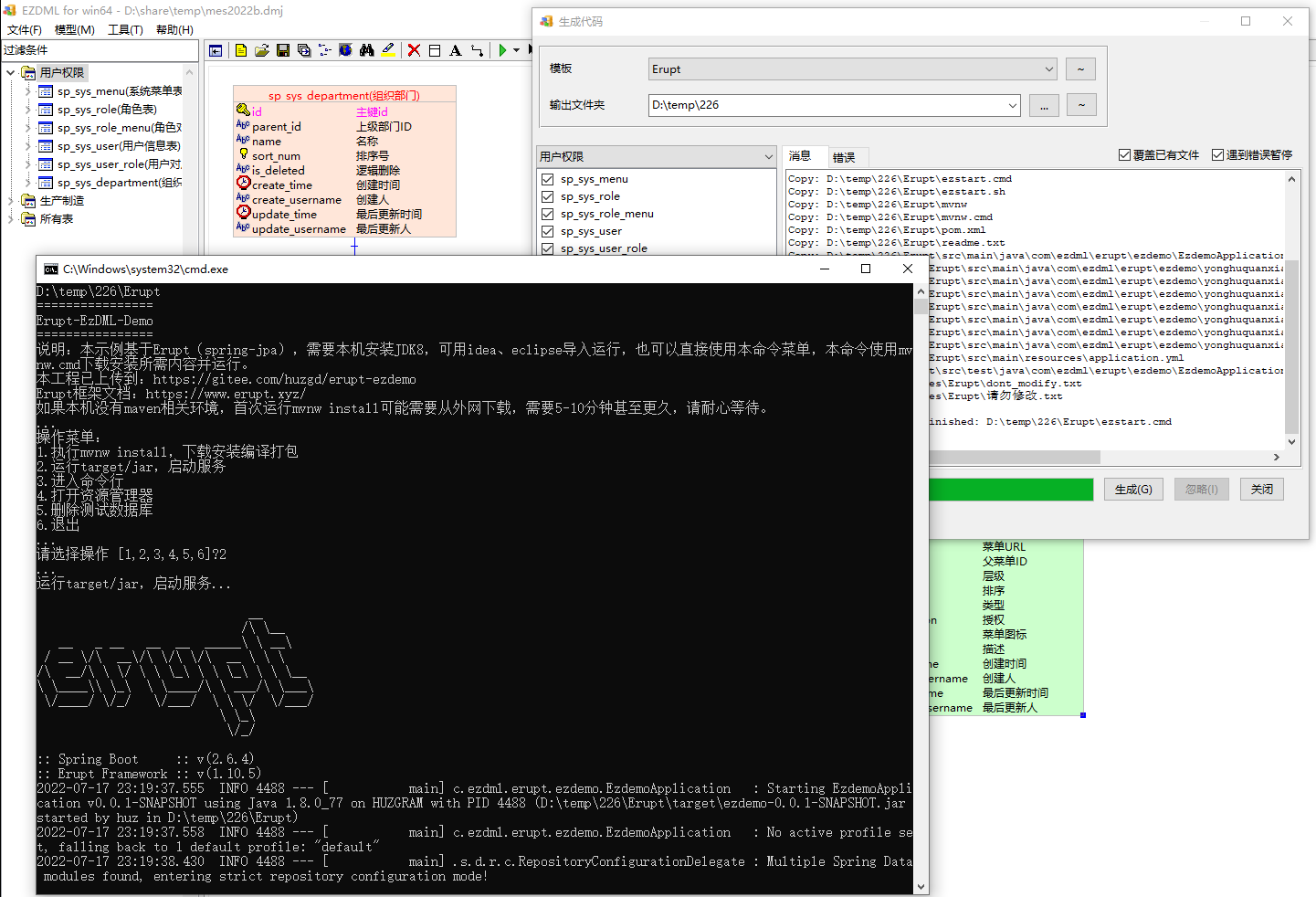Click the 生成(G) button
The width and height of the screenshot is (1316, 897).
point(1133,490)
